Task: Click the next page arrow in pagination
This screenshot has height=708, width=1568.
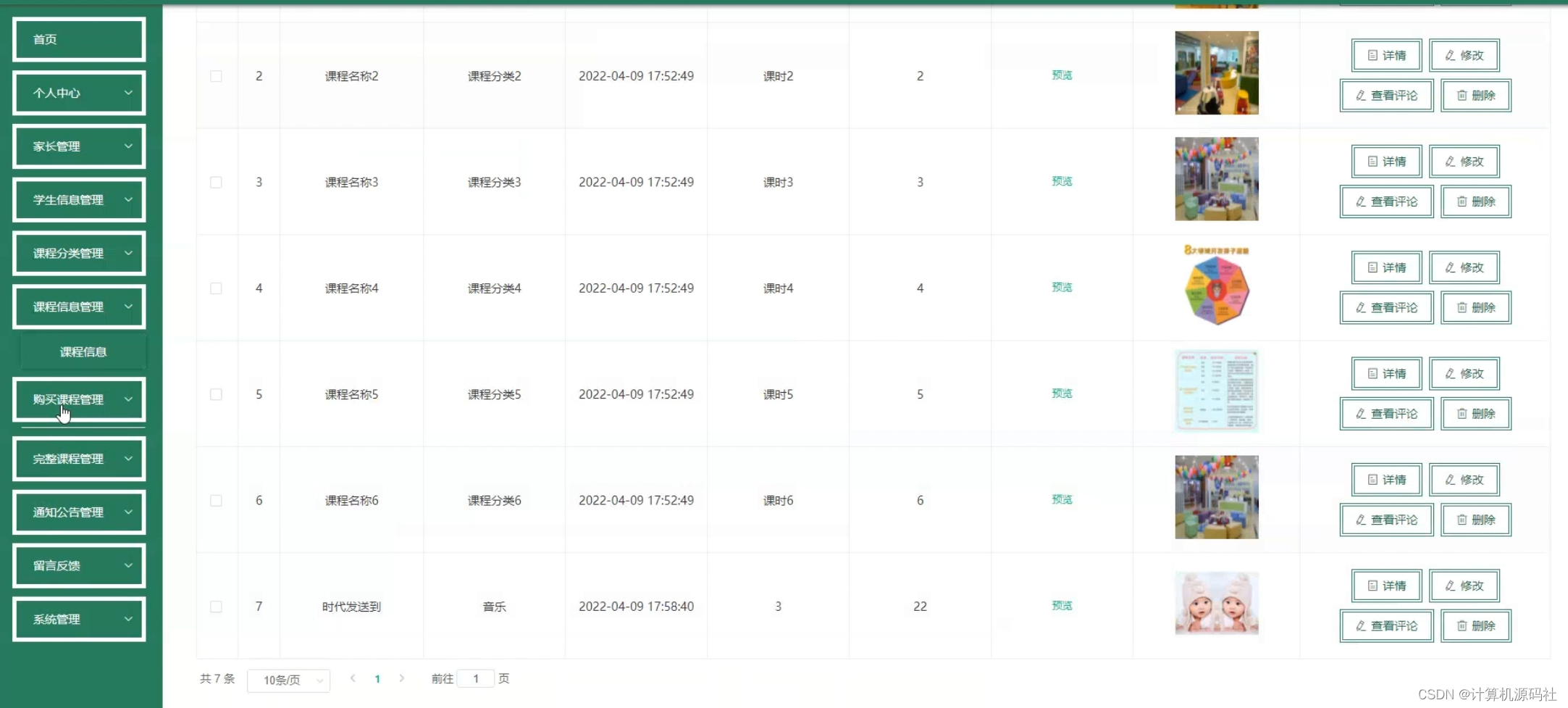Action: coord(402,678)
